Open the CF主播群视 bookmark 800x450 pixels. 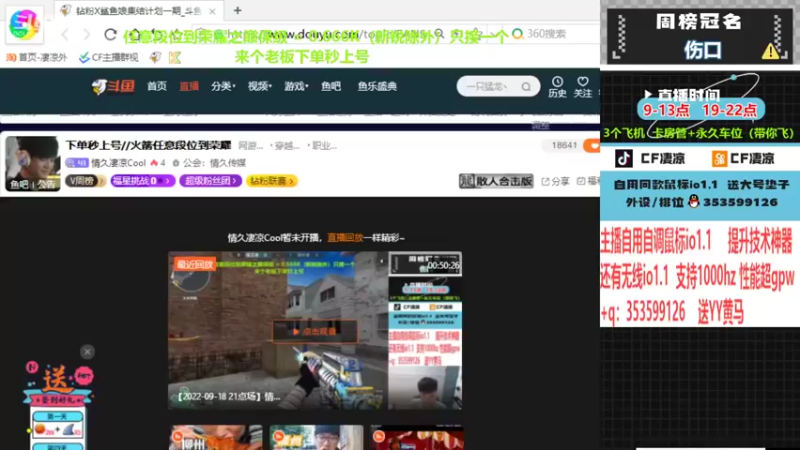(x=109, y=58)
